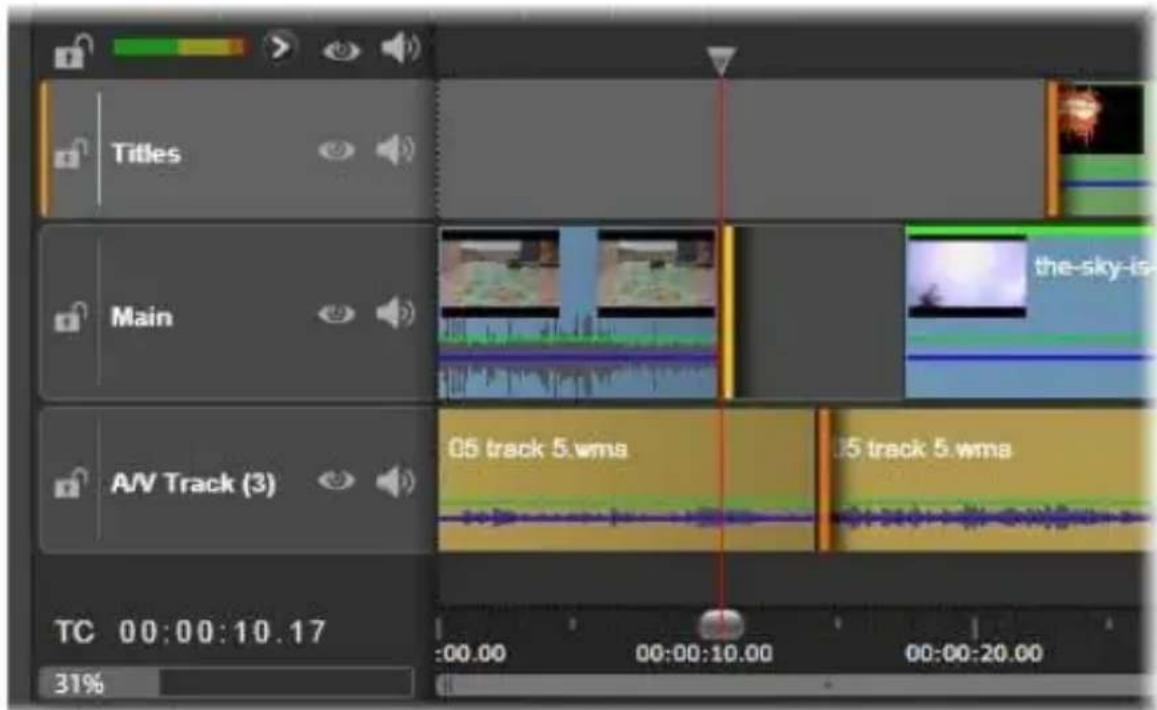Click the playhead triangle at top of timeline
This screenshot has width=1157, height=710.
pos(721,61)
